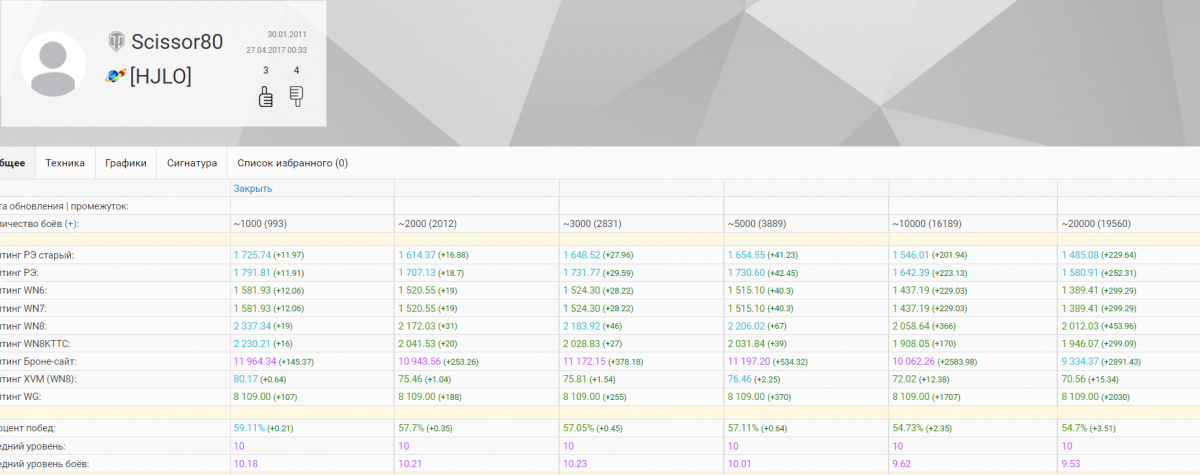
Task: Click the value 2 172.03
Action: click(417, 326)
